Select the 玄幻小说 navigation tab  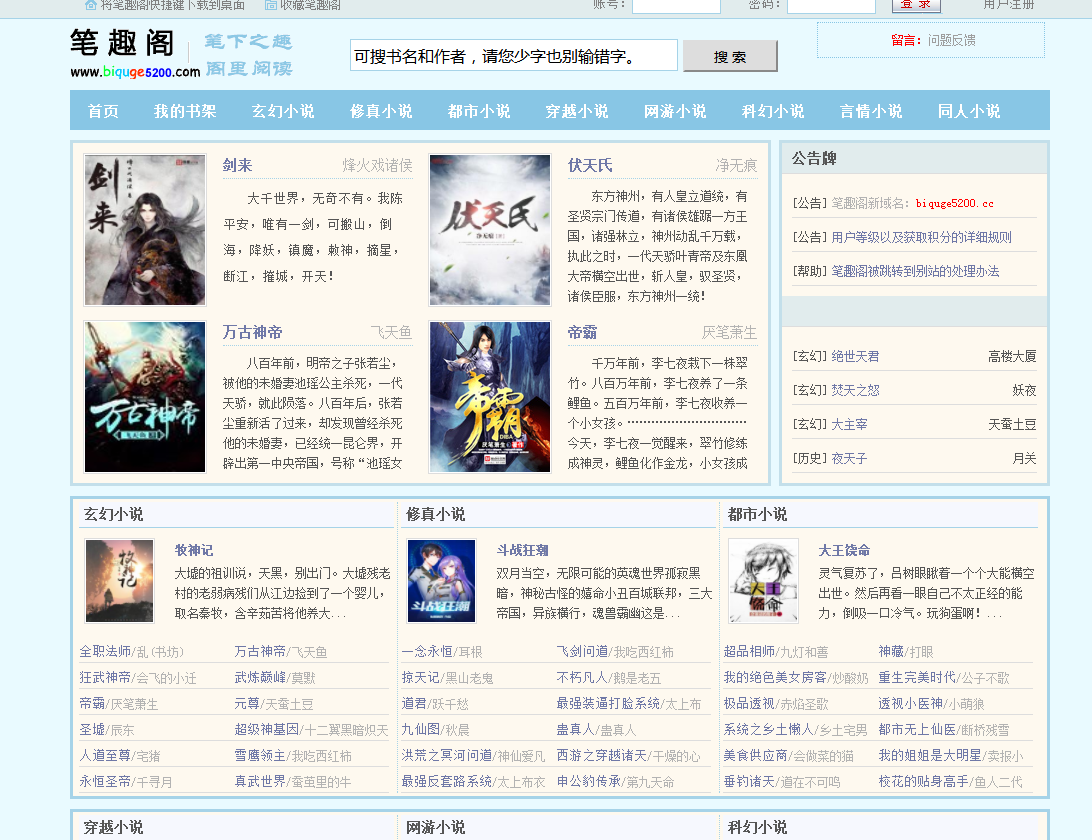point(283,111)
